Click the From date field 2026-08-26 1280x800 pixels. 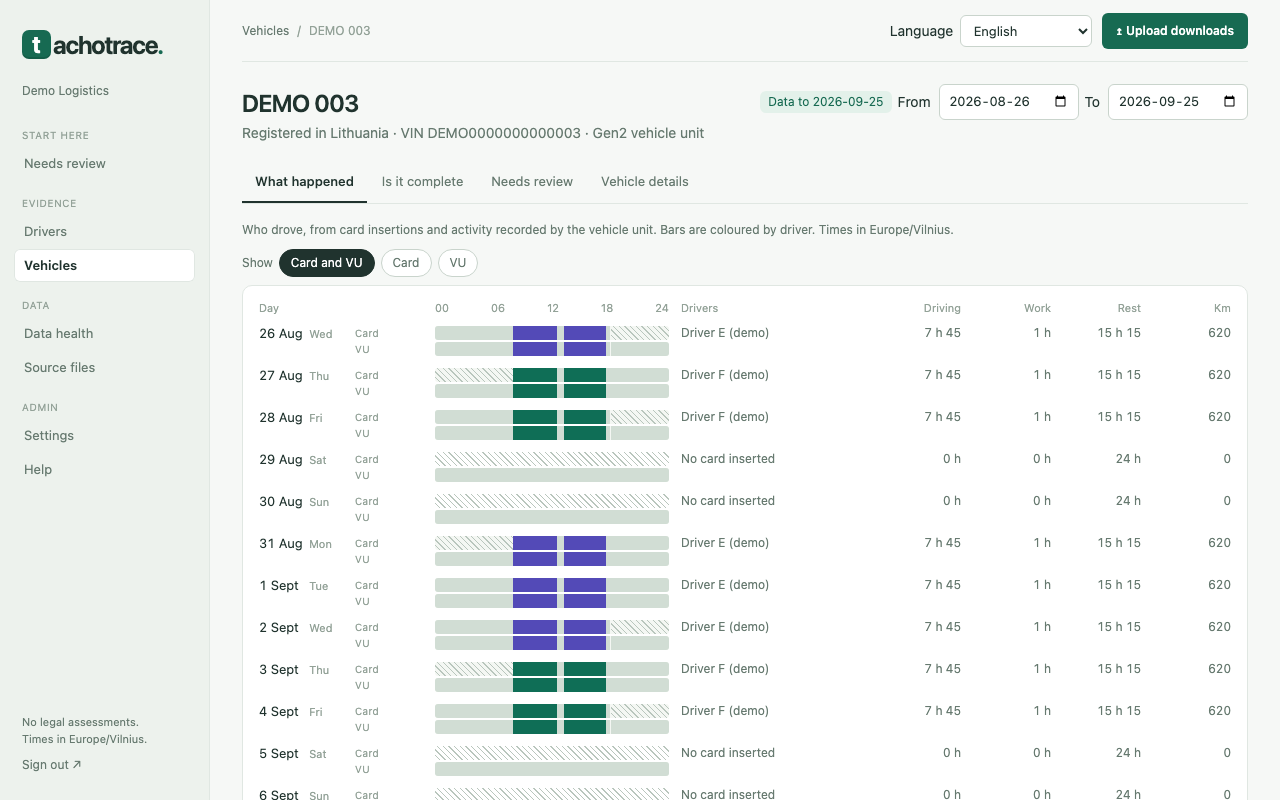[x=1009, y=102]
